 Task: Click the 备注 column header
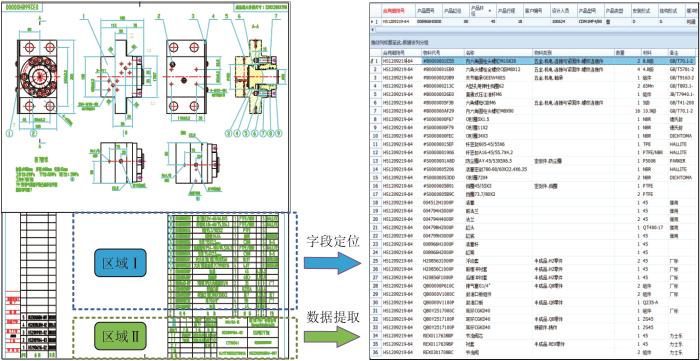pos(683,52)
